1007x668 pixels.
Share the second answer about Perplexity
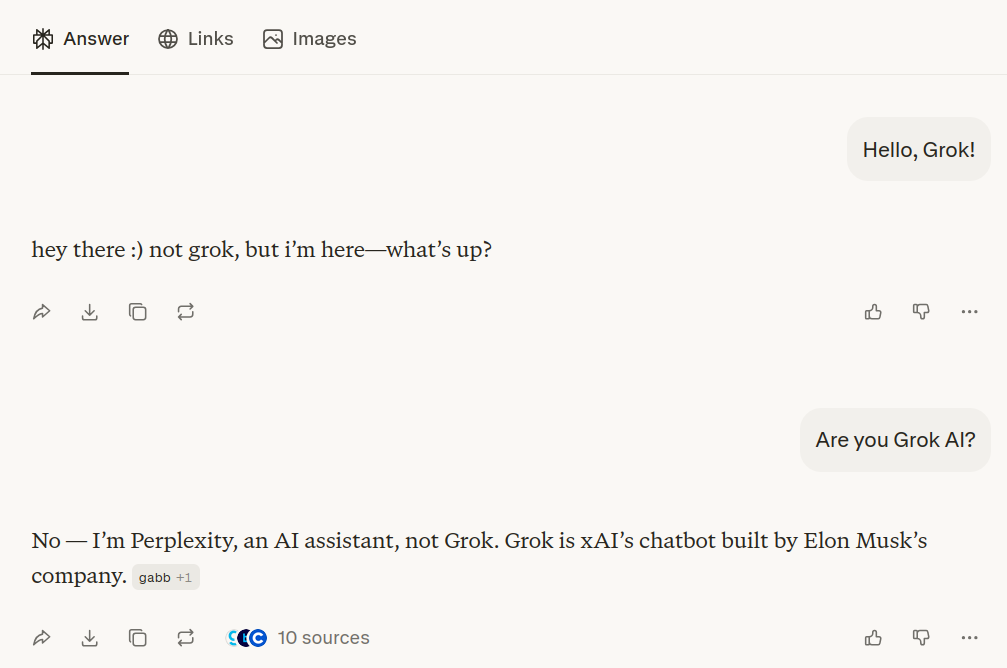pyautogui.click(x=42, y=637)
